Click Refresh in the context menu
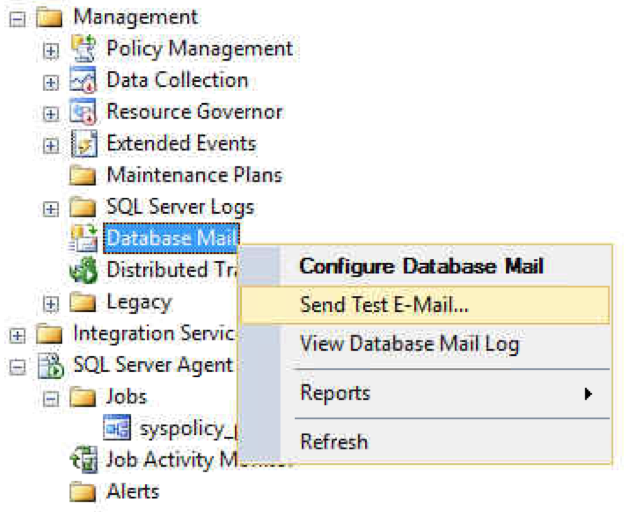630x512 pixels. pyautogui.click(x=334, y=442)
